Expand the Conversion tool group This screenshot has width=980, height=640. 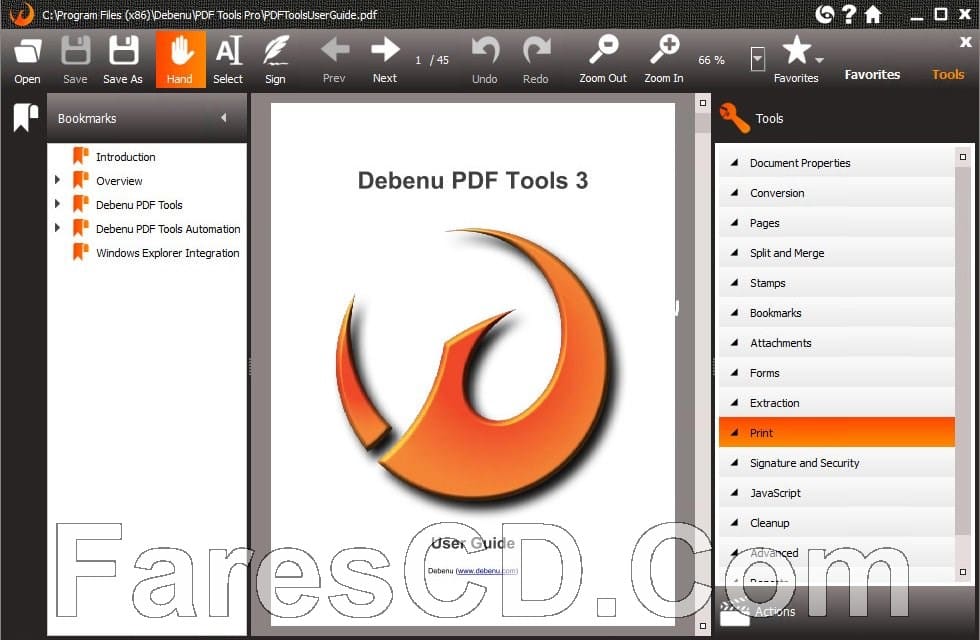point(735,192)
